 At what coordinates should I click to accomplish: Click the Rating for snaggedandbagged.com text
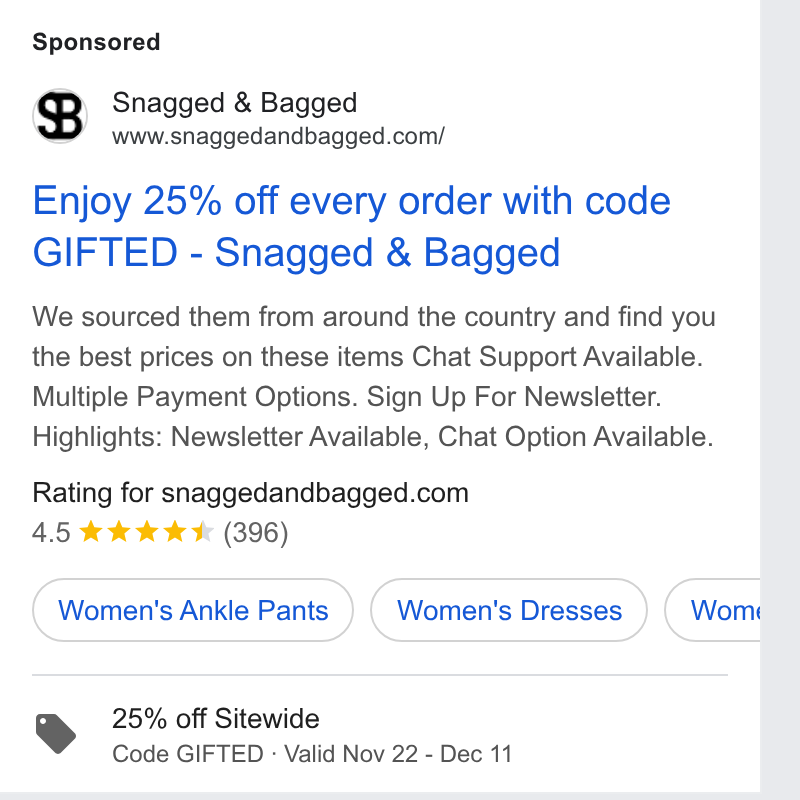click(251, 493)
